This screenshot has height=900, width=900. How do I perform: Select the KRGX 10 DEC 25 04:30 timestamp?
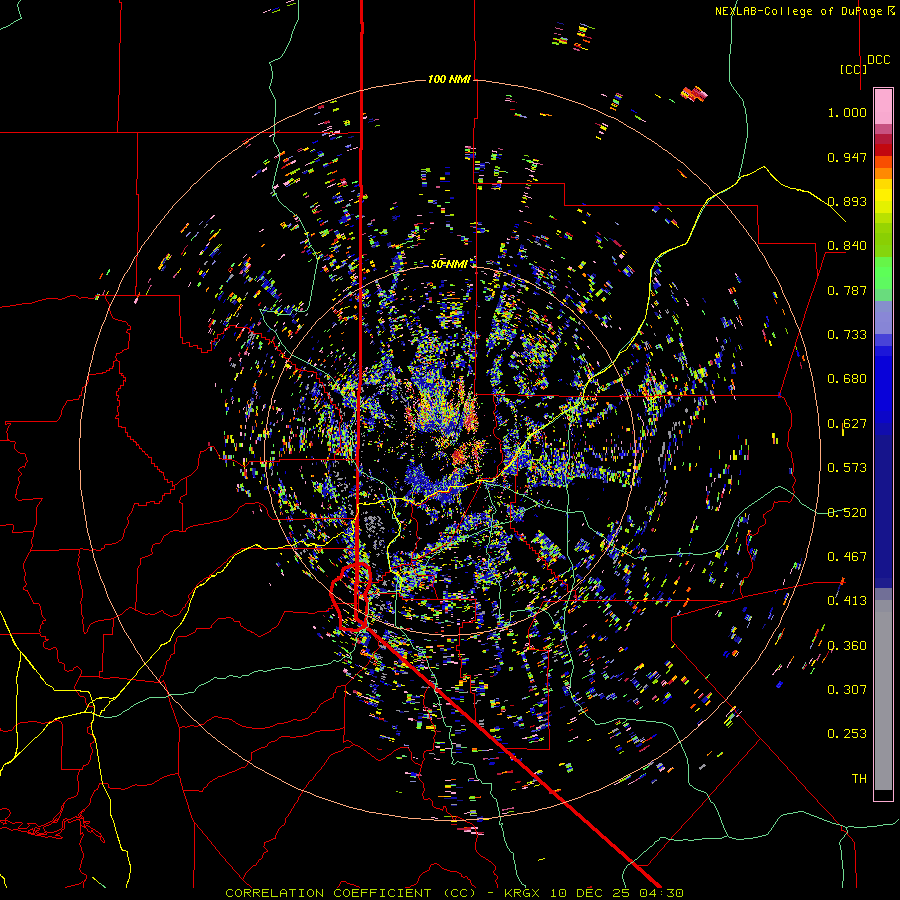point(593,893)
